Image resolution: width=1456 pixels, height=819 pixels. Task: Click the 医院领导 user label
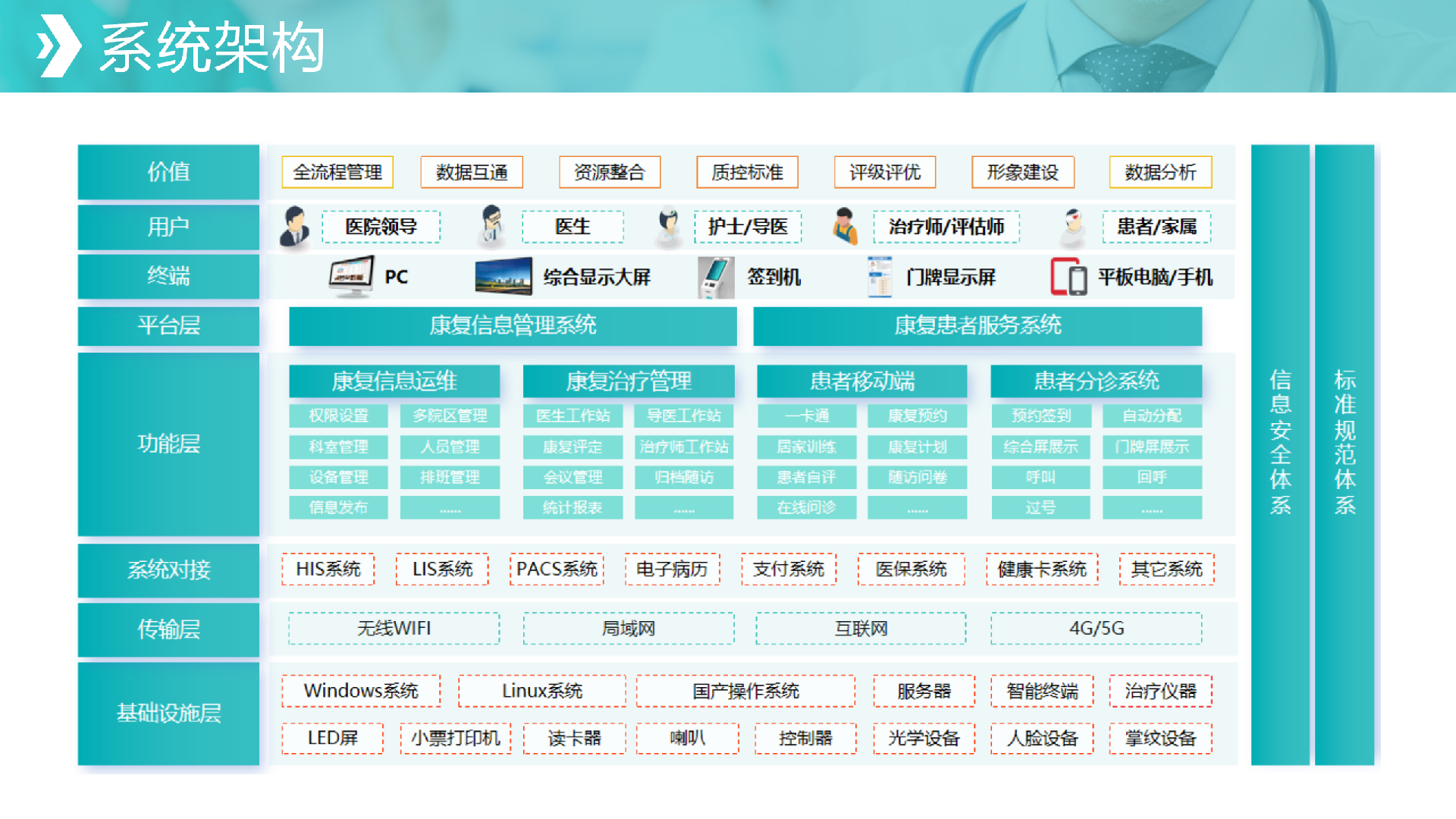pos(381,227)
